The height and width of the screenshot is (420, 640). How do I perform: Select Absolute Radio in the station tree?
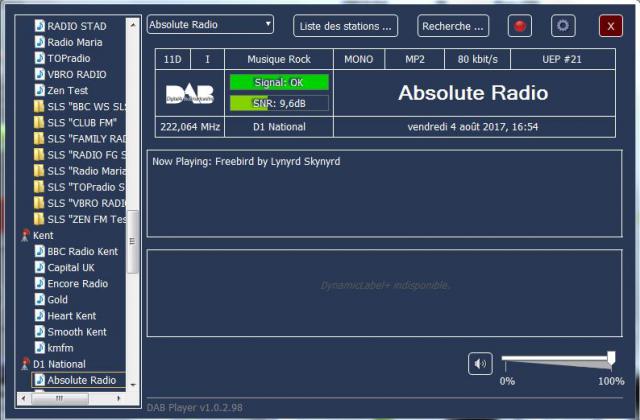point(82,380)
